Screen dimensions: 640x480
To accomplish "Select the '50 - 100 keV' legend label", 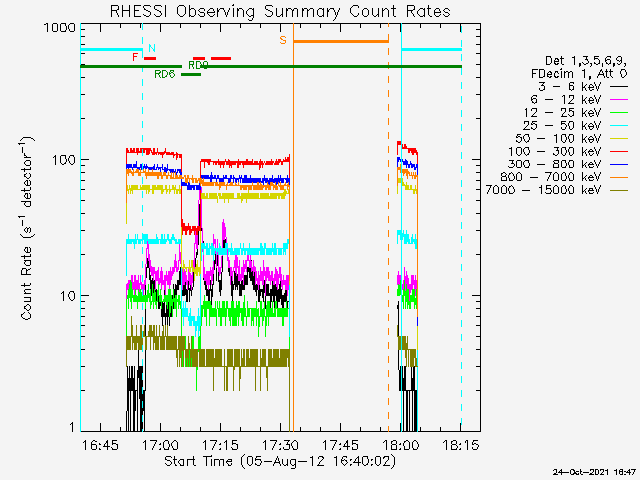I will pyautogui.click(x=558, y=138).
